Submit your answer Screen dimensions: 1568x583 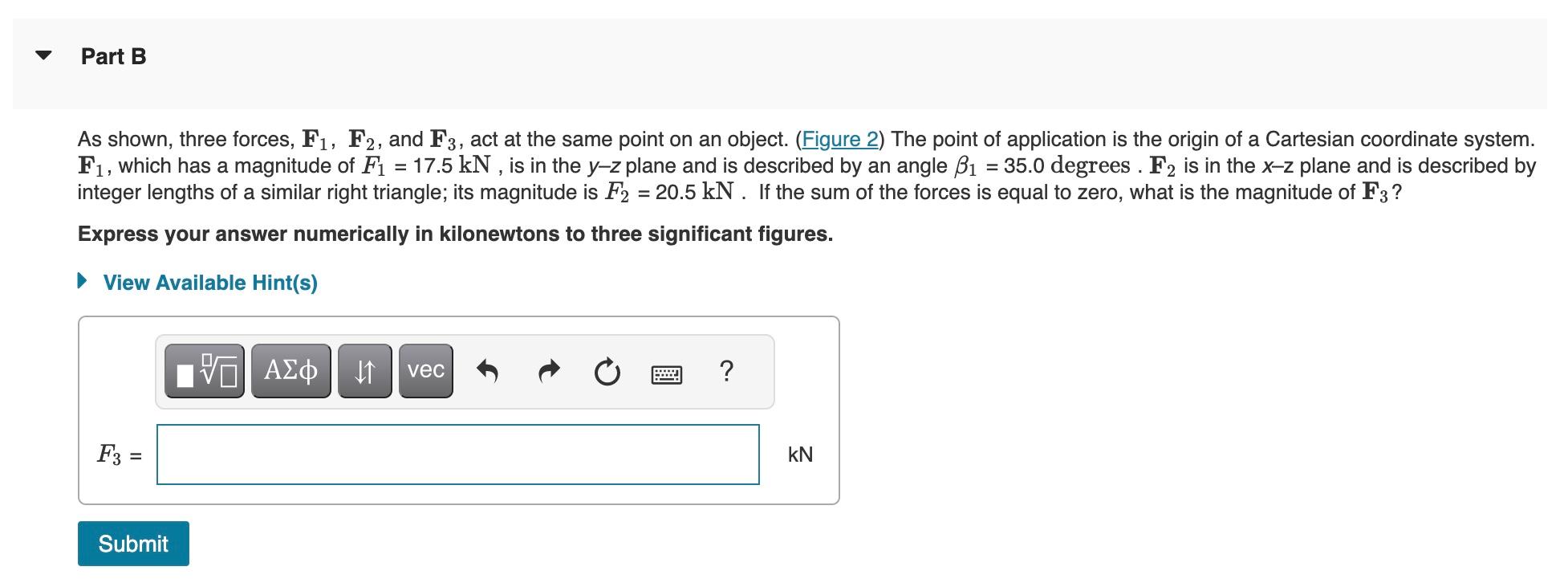tap(132, 544)
